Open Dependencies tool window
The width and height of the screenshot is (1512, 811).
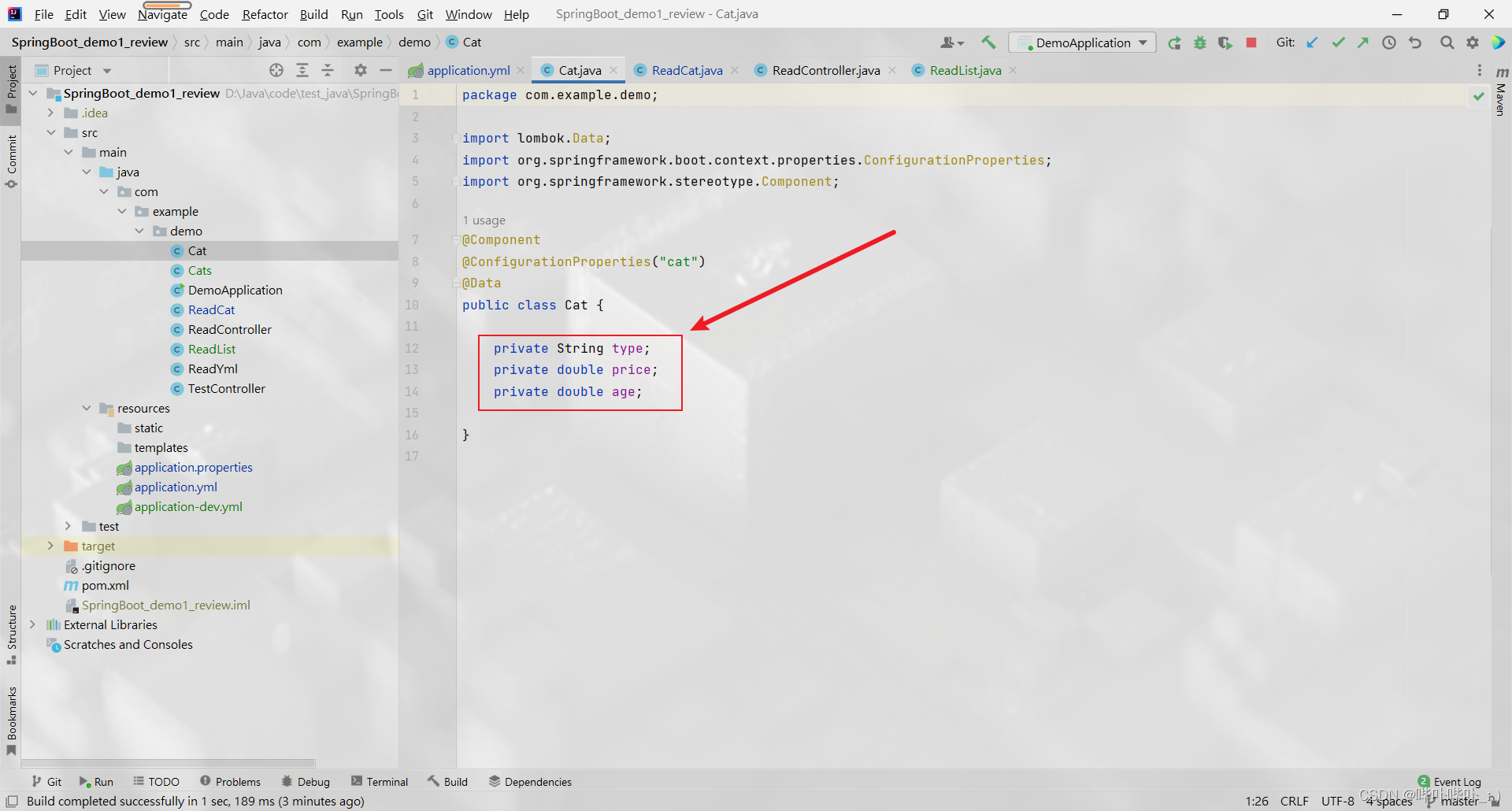click(x=530, y=782)
